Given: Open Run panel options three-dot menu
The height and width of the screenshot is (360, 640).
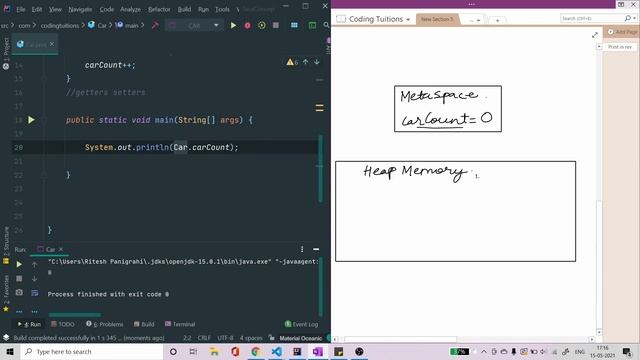Looking at the screenshot, I should click(x=302, y=249).
